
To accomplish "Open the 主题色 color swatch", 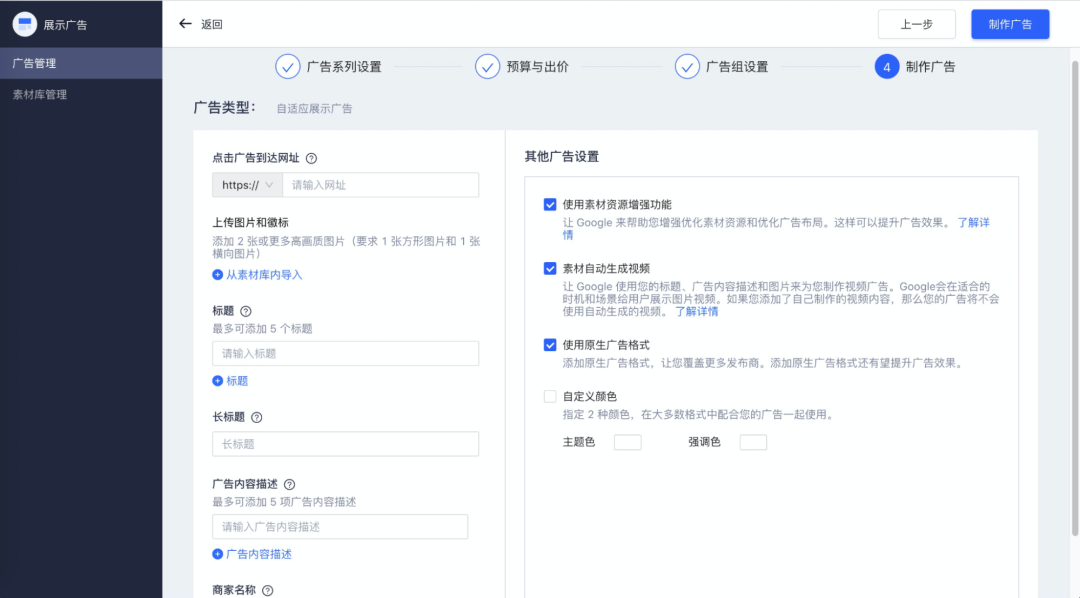I will pyautogui.click(x=627, y=442).
